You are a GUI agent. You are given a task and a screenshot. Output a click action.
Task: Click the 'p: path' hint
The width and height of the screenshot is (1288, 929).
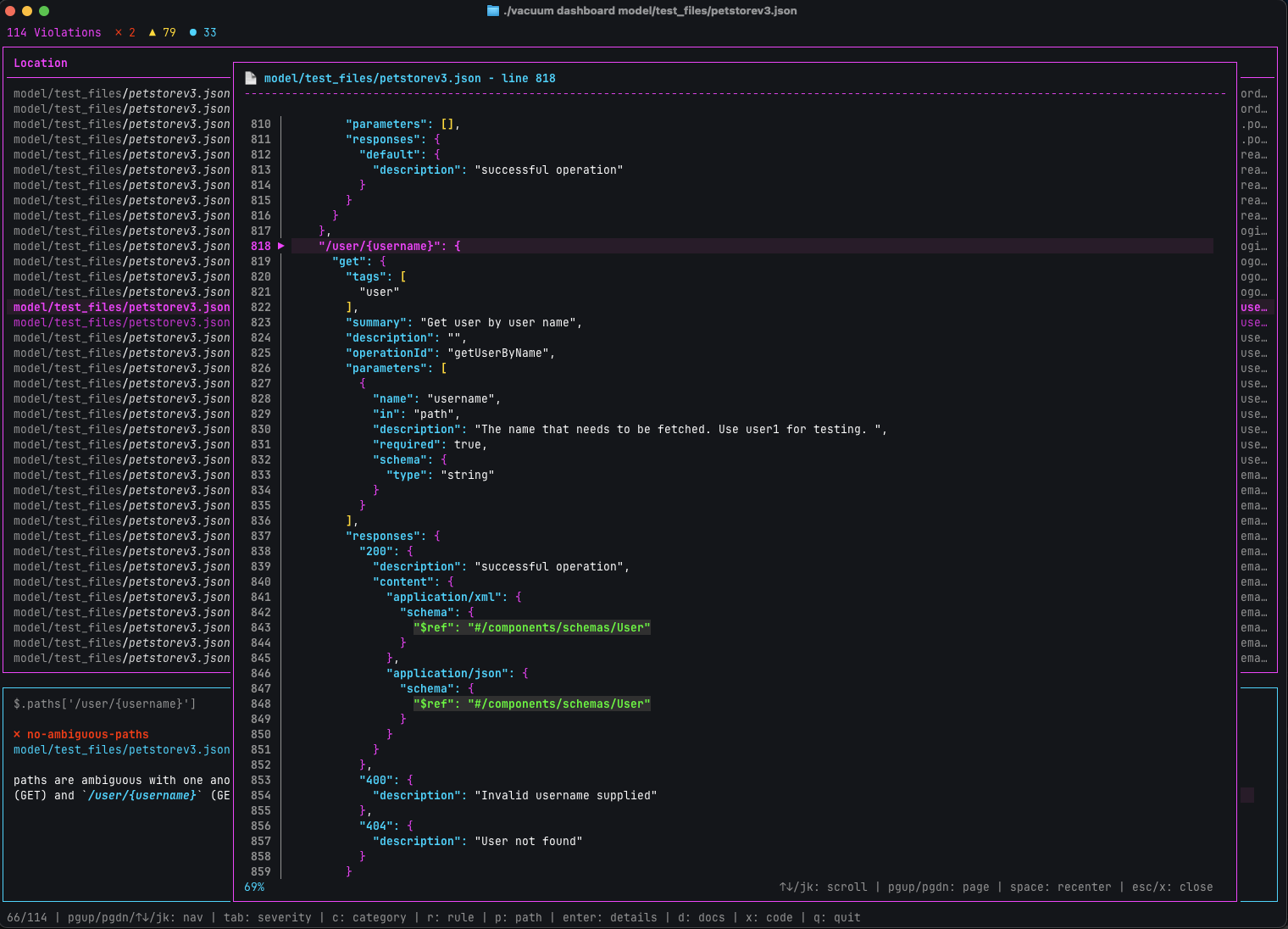point(519,917)
